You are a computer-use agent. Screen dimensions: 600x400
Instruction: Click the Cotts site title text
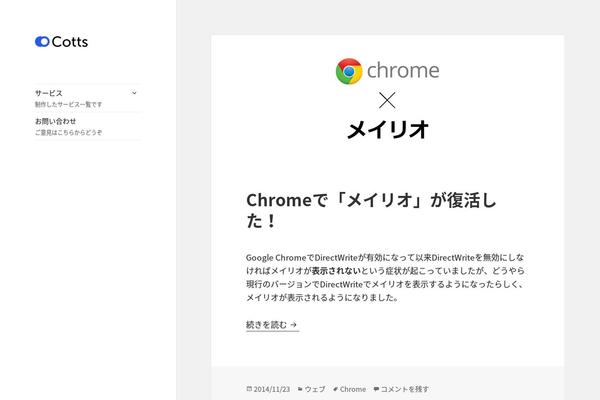tap(70, 42)
